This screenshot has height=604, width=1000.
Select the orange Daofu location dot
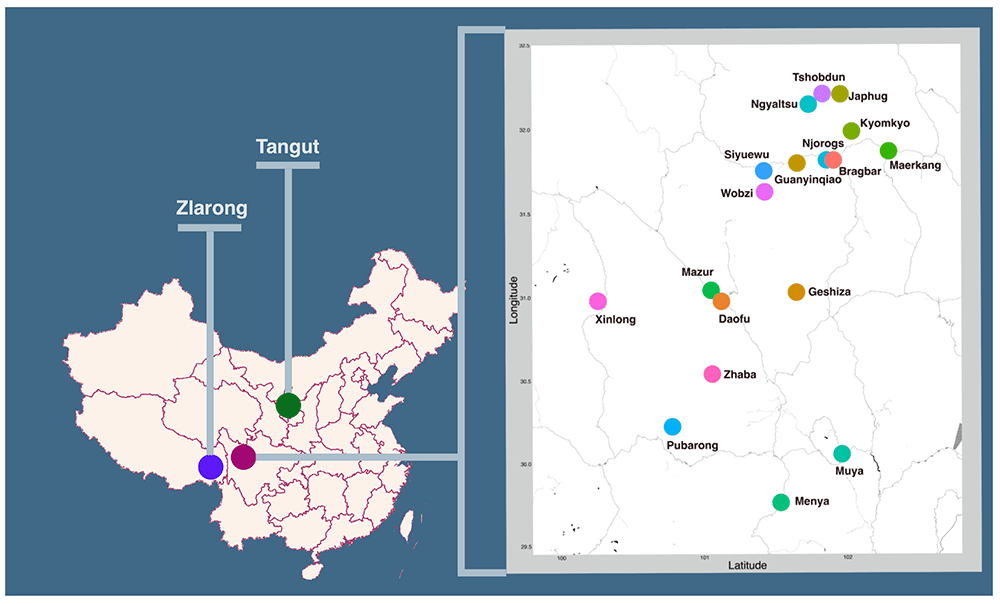click(x=721, y=301)
